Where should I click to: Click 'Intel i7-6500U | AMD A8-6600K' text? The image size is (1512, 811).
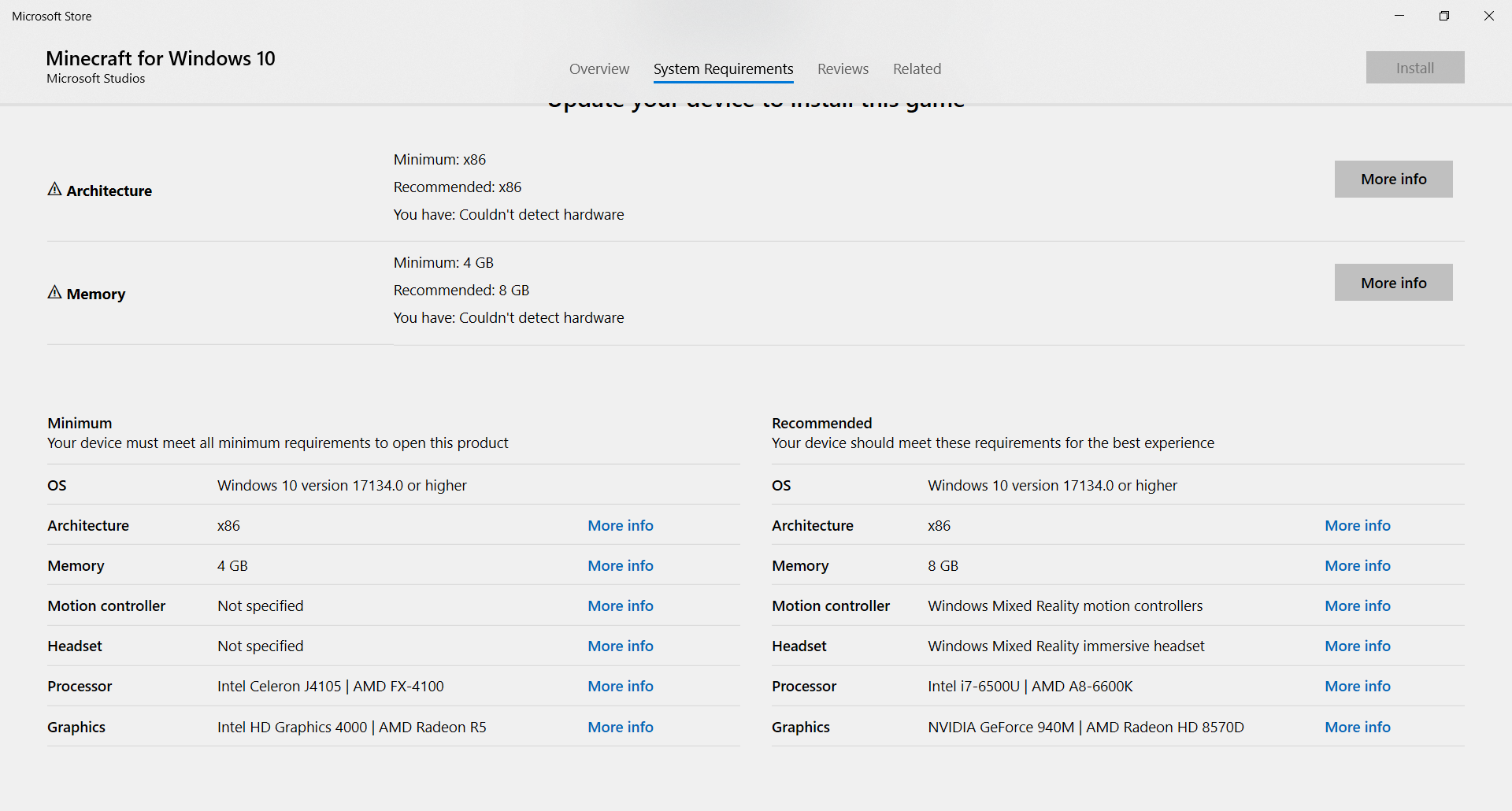[1030, 686]
